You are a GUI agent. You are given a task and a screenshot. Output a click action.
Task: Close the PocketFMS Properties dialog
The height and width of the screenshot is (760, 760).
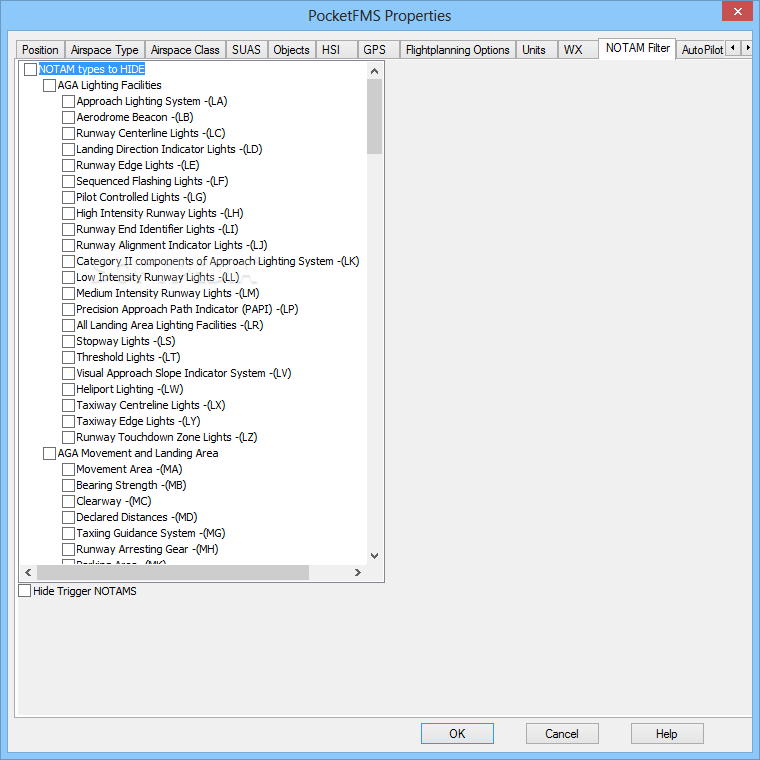click(737, 12)
